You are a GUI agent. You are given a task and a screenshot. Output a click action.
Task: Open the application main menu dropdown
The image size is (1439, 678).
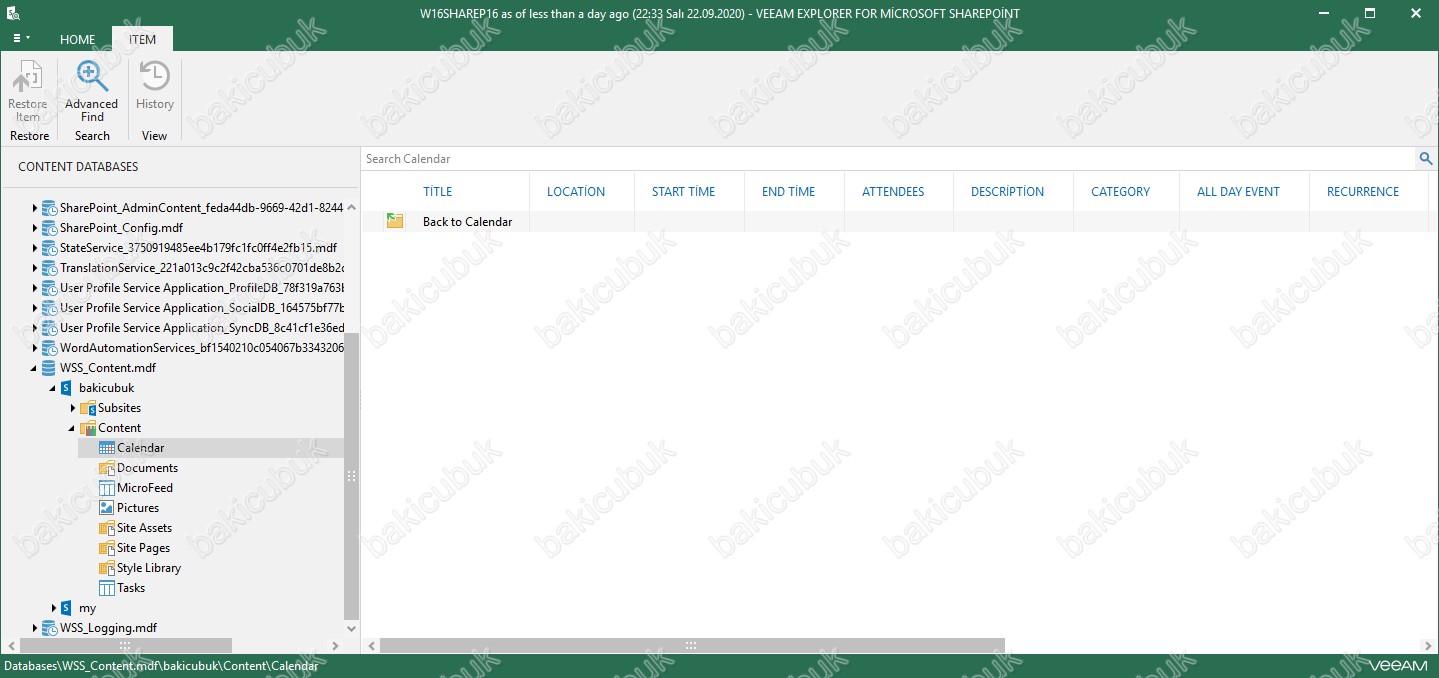pos(21,39)
